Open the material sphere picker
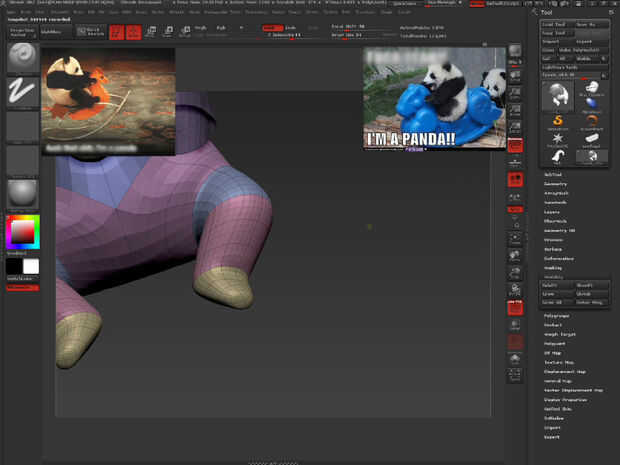 coord(23,194)
